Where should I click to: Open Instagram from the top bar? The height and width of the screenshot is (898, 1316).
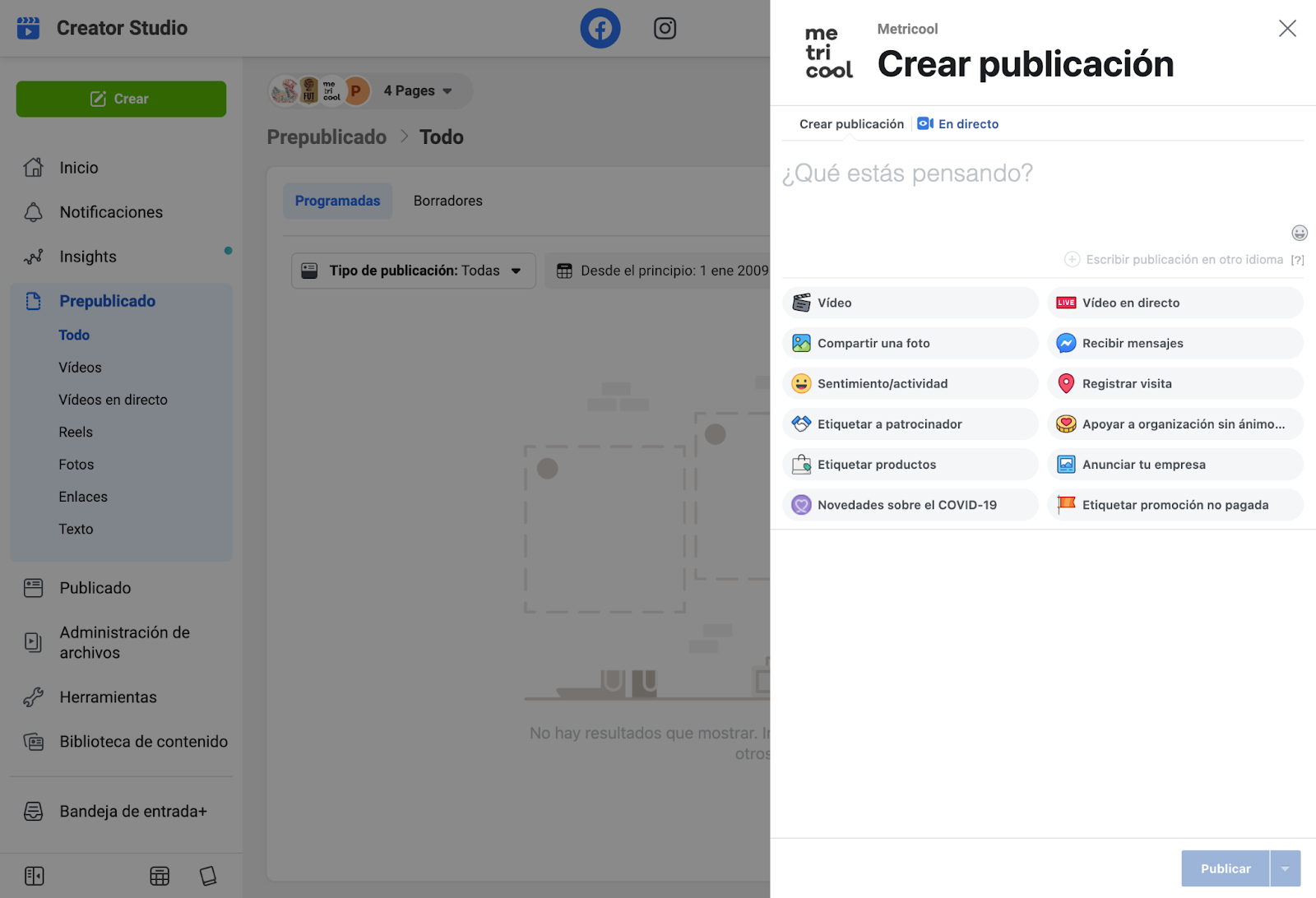tap(665, 28)
